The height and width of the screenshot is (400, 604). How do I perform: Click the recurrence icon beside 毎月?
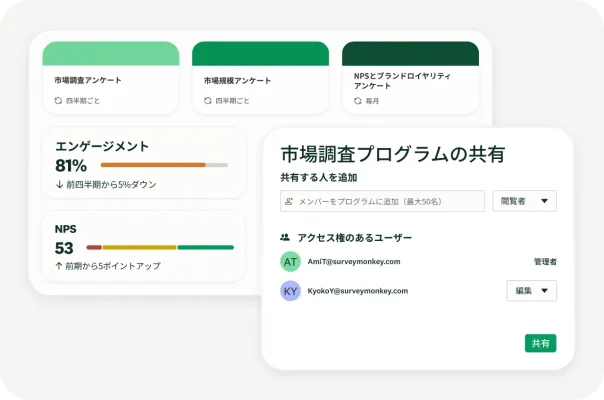[x=357, y=101]
